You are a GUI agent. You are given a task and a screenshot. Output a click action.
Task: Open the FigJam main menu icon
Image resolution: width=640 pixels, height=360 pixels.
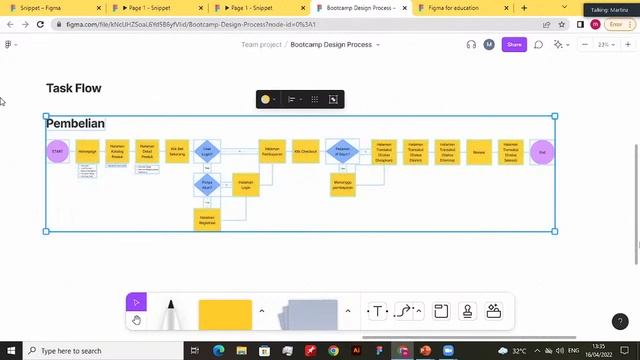[x=8, y=44]
